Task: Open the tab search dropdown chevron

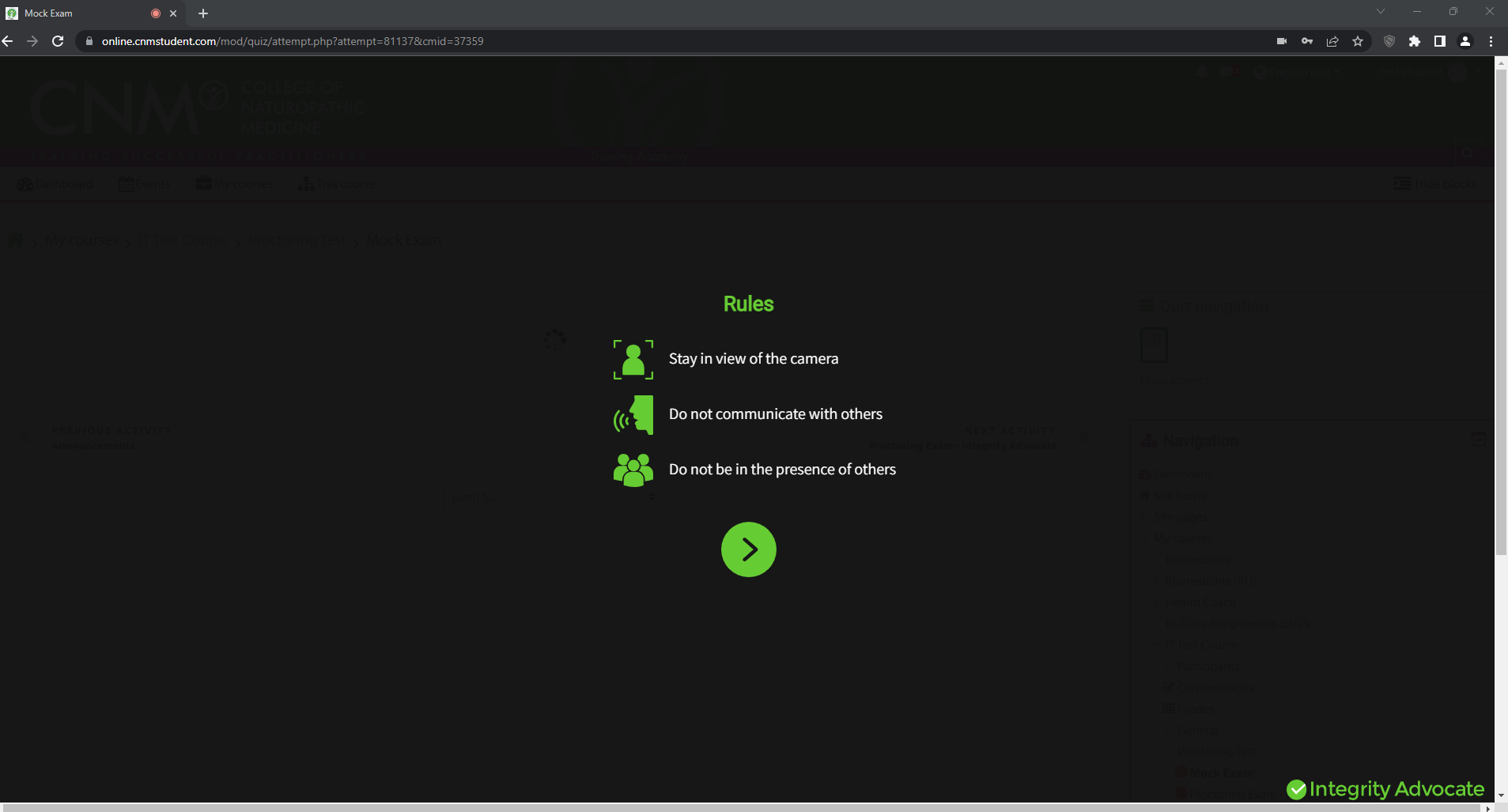Action: pos(1381,11)
